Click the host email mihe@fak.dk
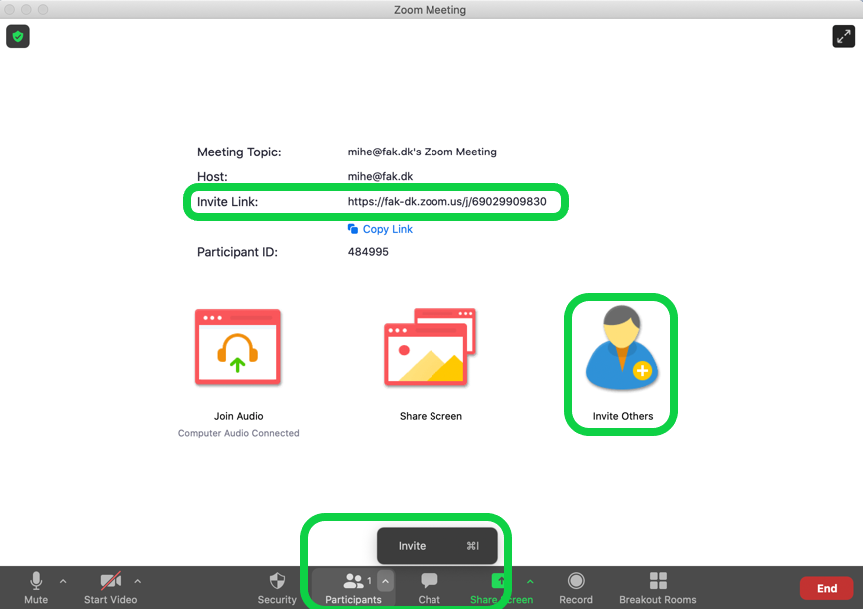 point(380,176)
